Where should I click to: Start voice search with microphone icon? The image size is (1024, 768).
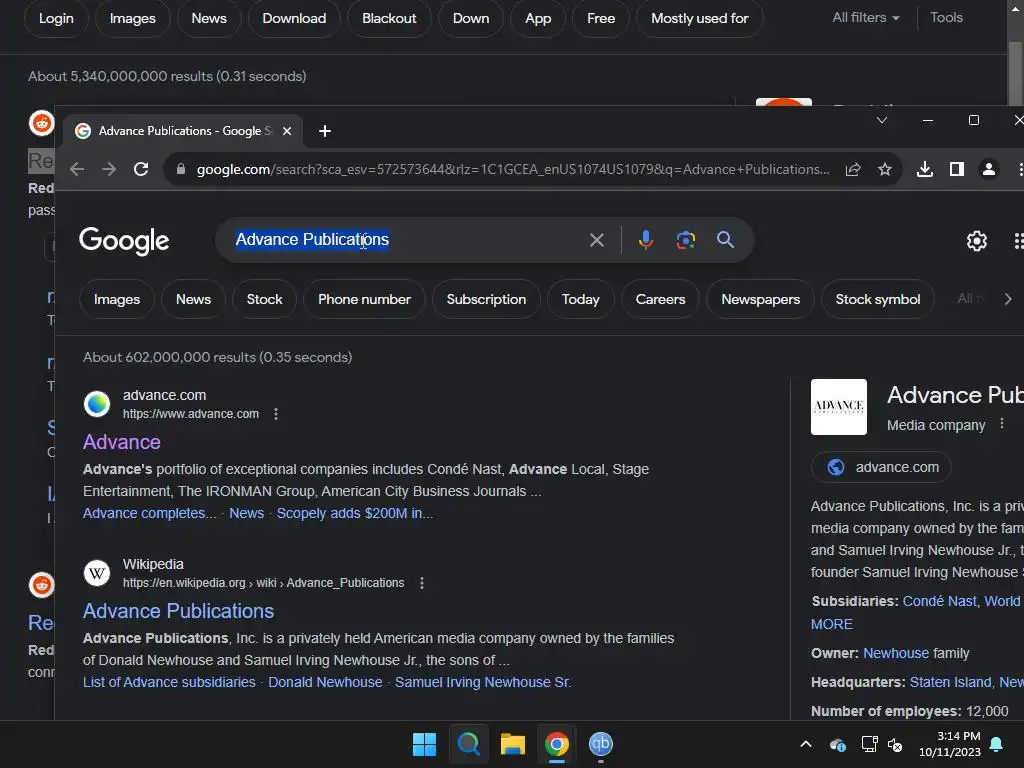(x=646, y=240)
